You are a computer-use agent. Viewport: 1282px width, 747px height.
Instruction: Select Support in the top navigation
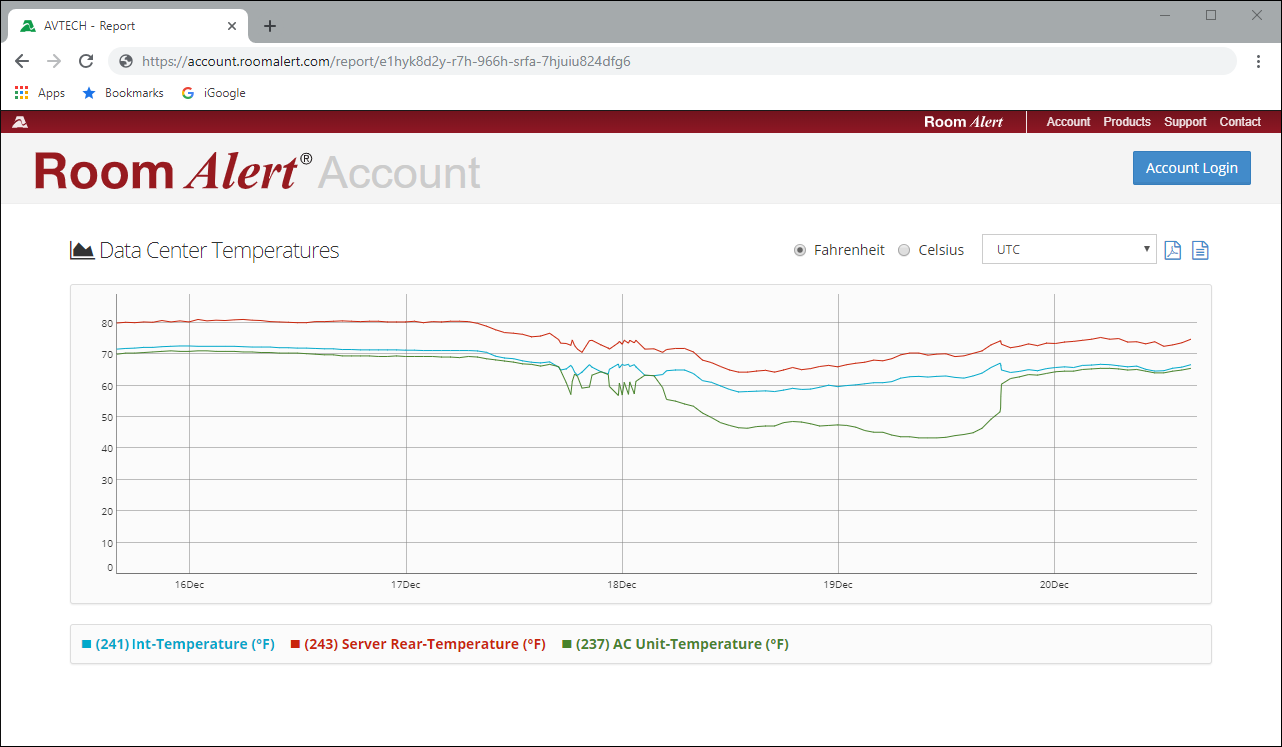click(x=1185, y=121)
